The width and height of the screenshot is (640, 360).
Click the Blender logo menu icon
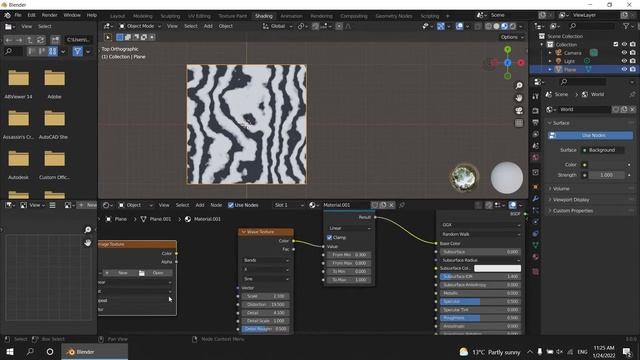click(x=7, y=15)
